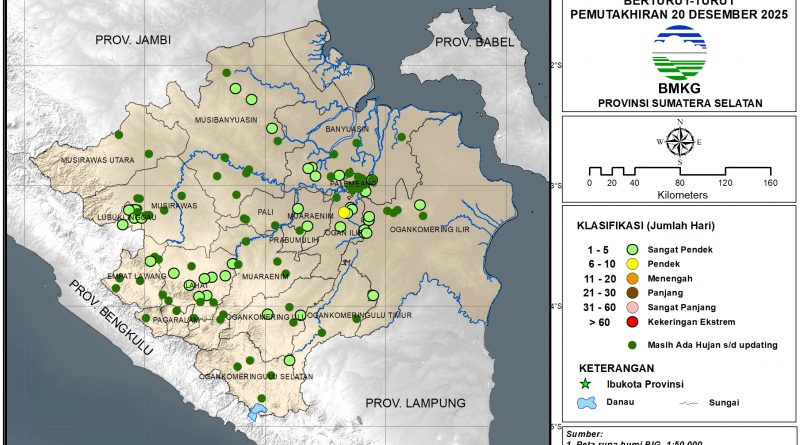Click the small dark green Masih Ada Hujan dot
This screenshot has height=445, width=800.
point(632,344)
